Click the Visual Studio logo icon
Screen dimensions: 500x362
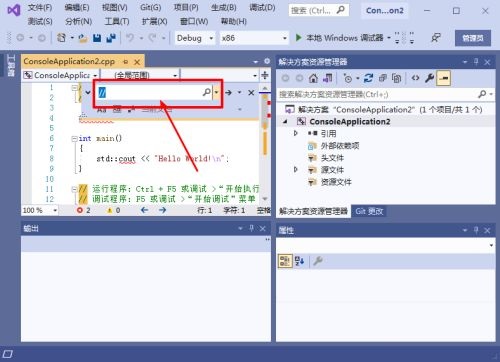[14, 11]
